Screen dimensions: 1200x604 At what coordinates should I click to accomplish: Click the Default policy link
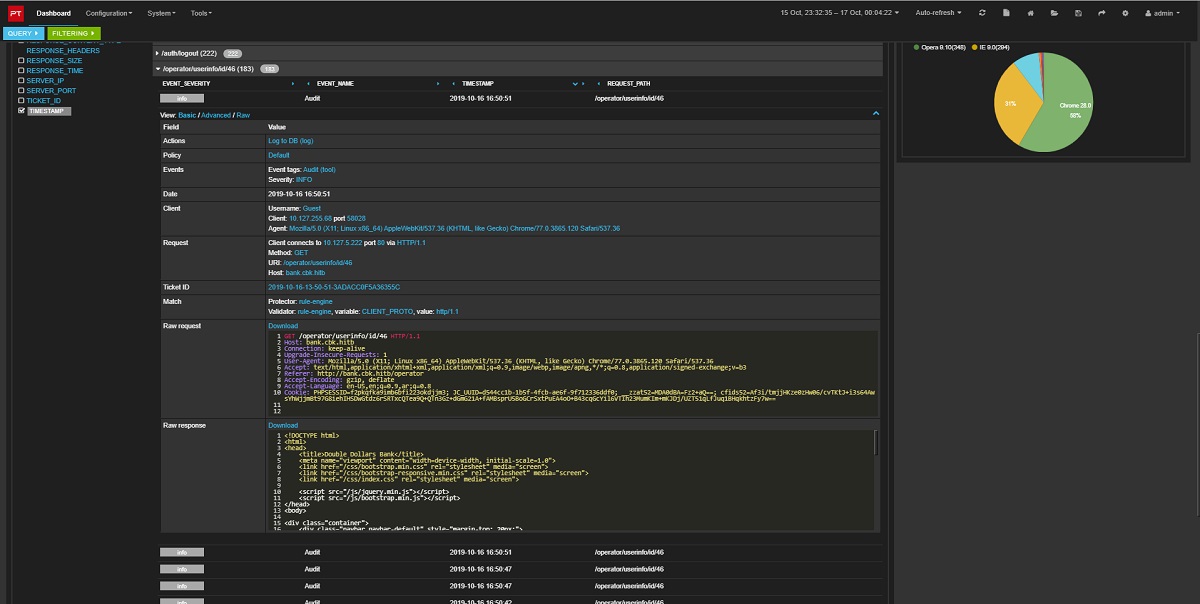[x=279, y=155]
